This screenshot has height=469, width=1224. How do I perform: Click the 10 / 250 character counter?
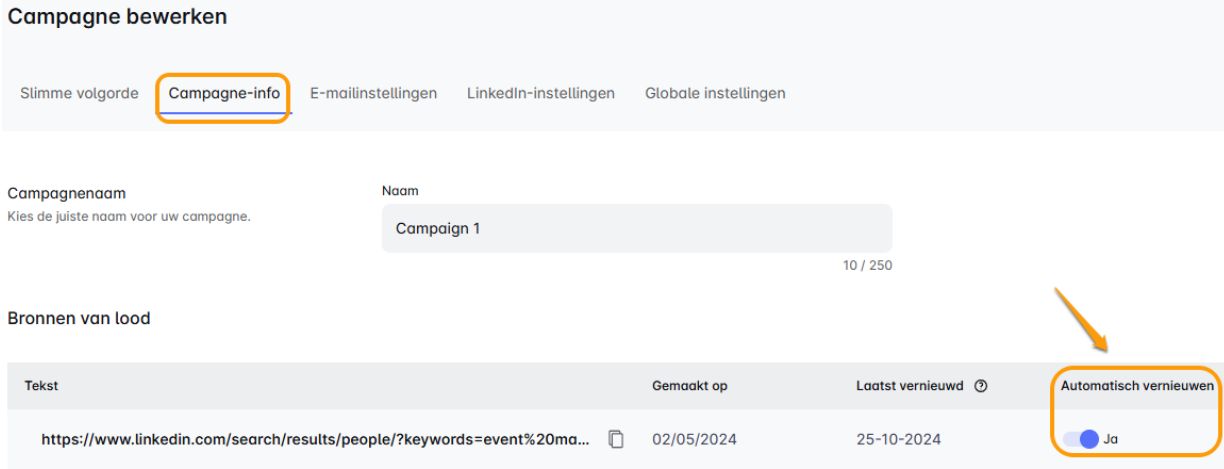click(x=867, y=266)
